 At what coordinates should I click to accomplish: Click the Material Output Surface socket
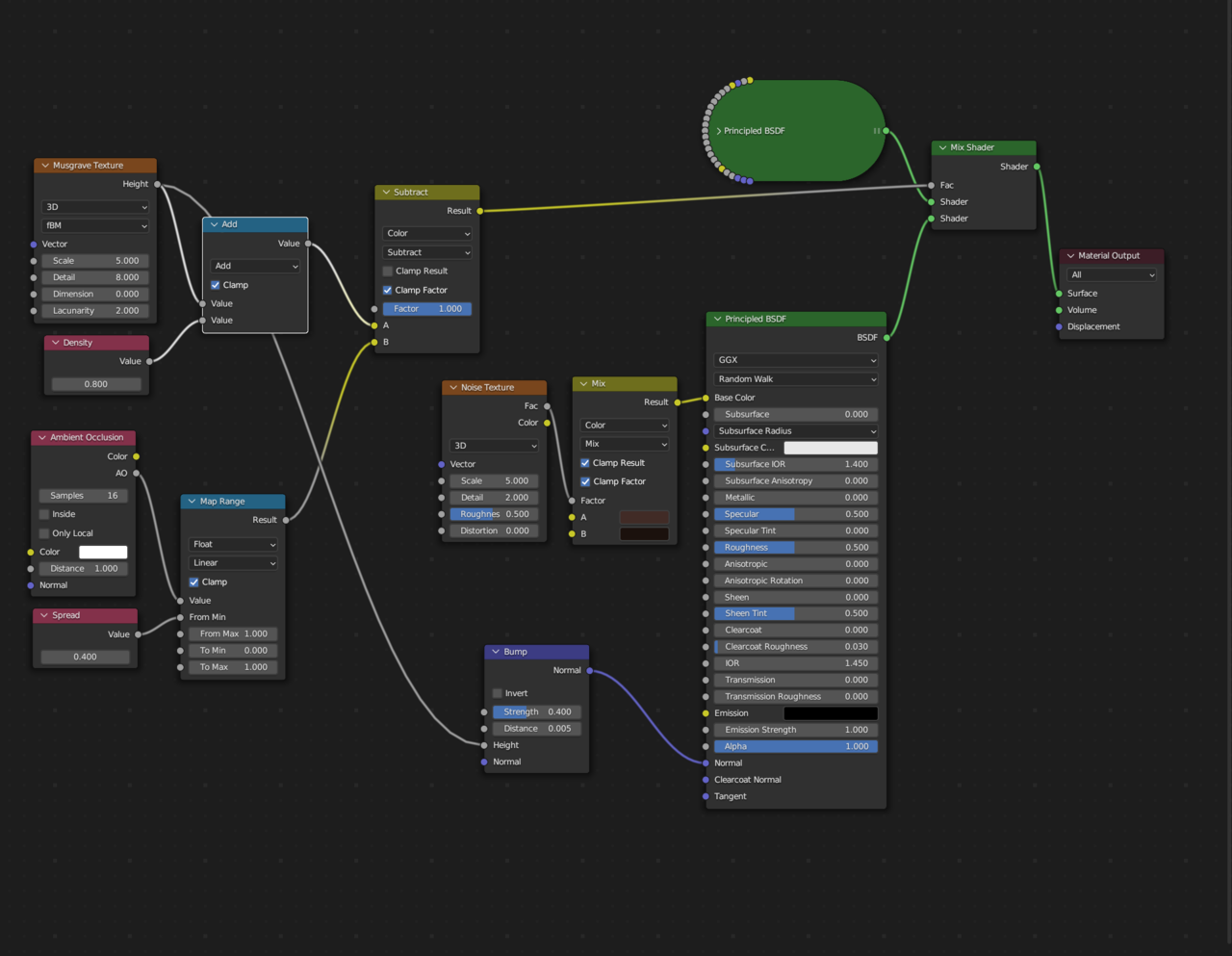tap(1059, 294)
